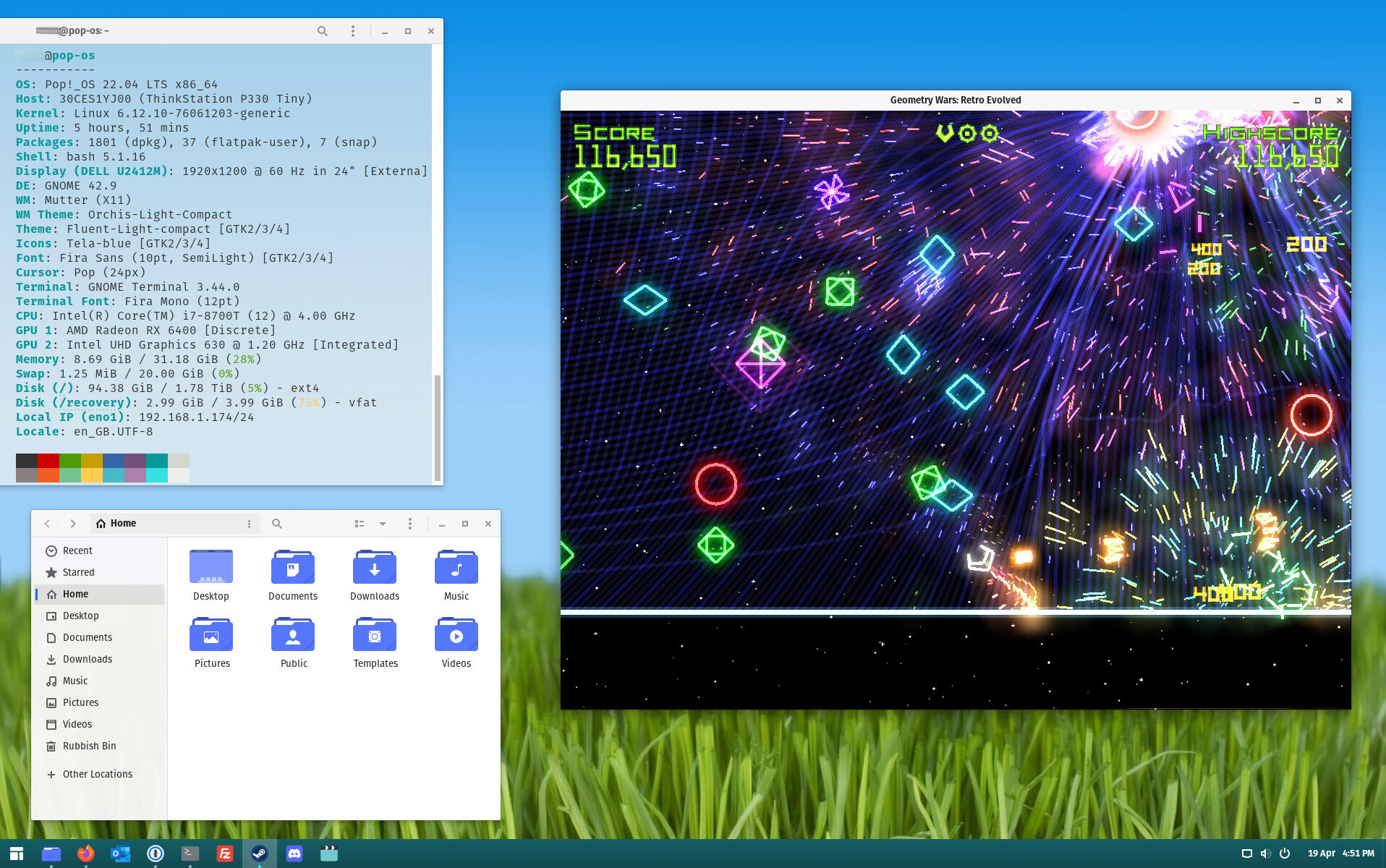Minimize the Files window
Screen dimensions: 1386x868
point(442,524)
